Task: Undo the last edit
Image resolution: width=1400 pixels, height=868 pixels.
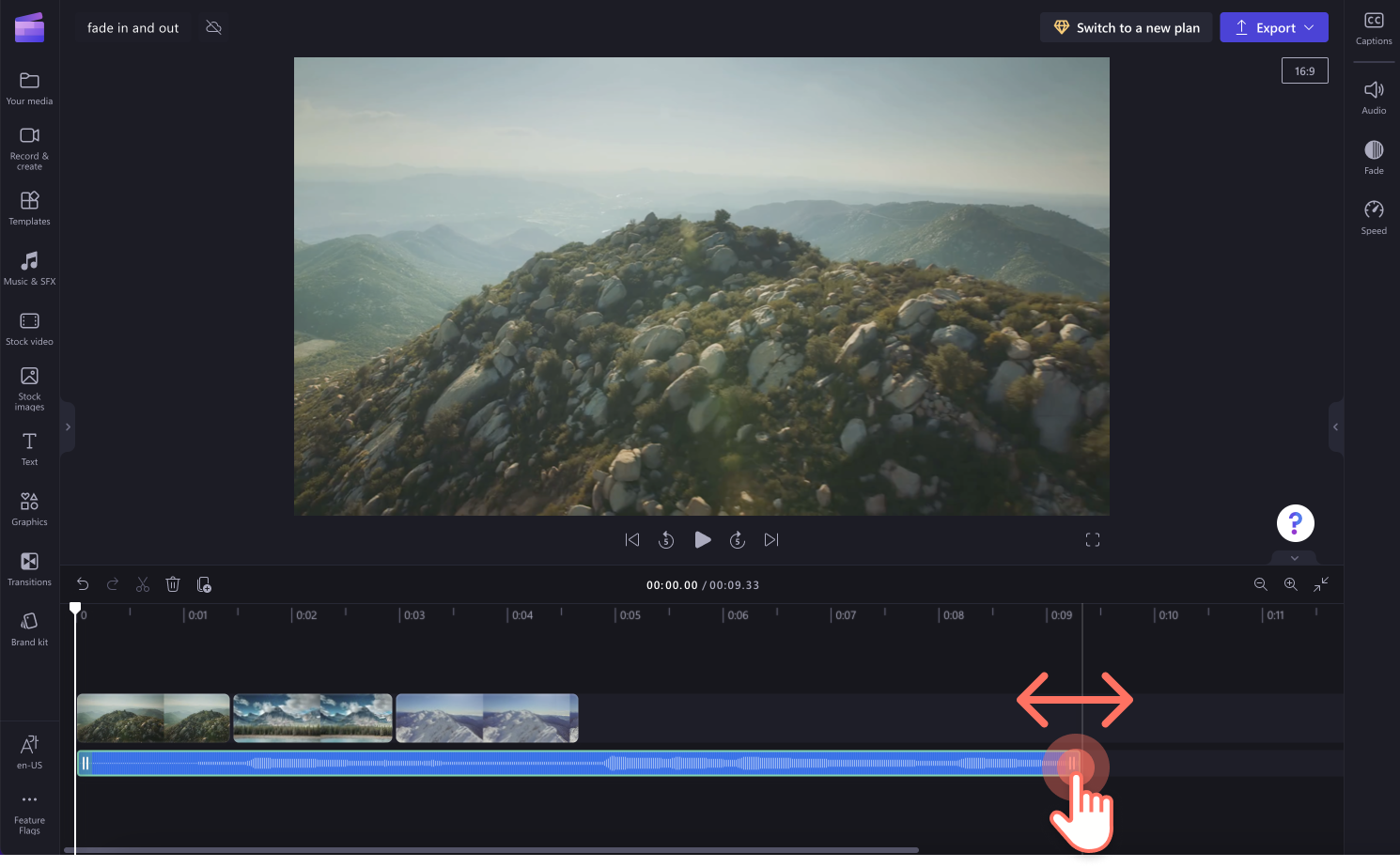Action: click(83, 583)
